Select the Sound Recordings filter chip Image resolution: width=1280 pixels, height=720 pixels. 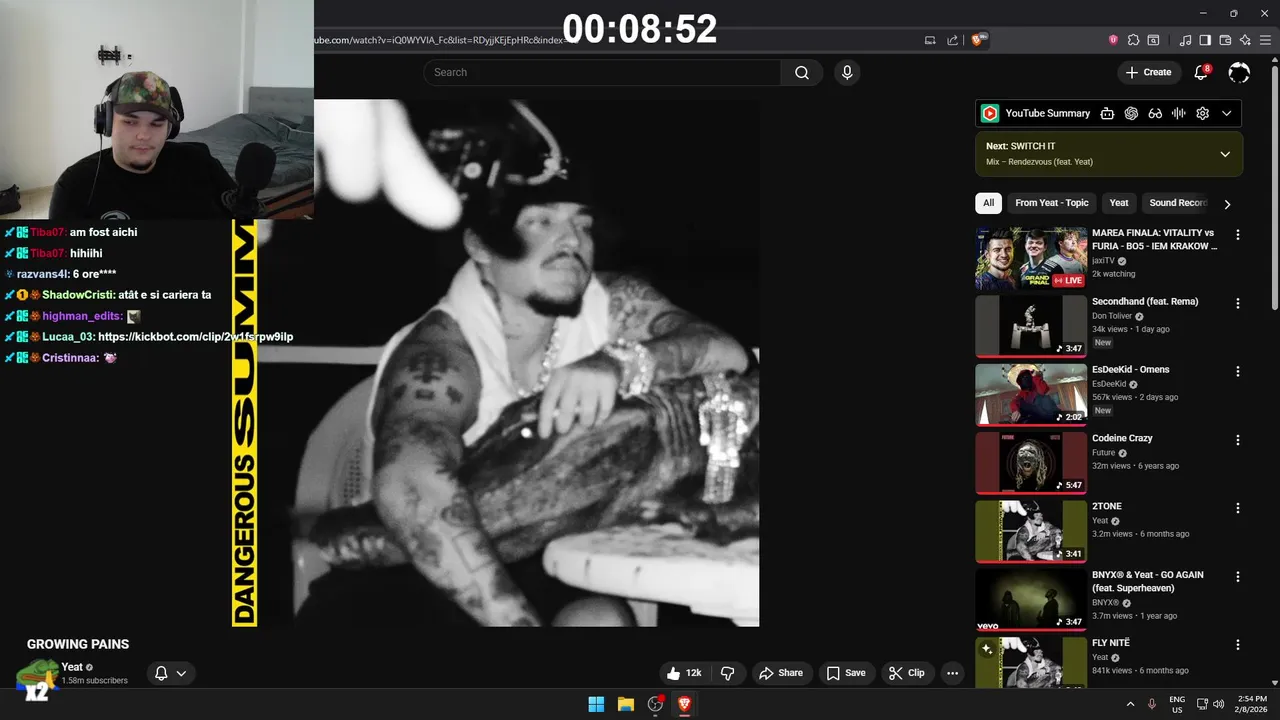(1178, 203)
